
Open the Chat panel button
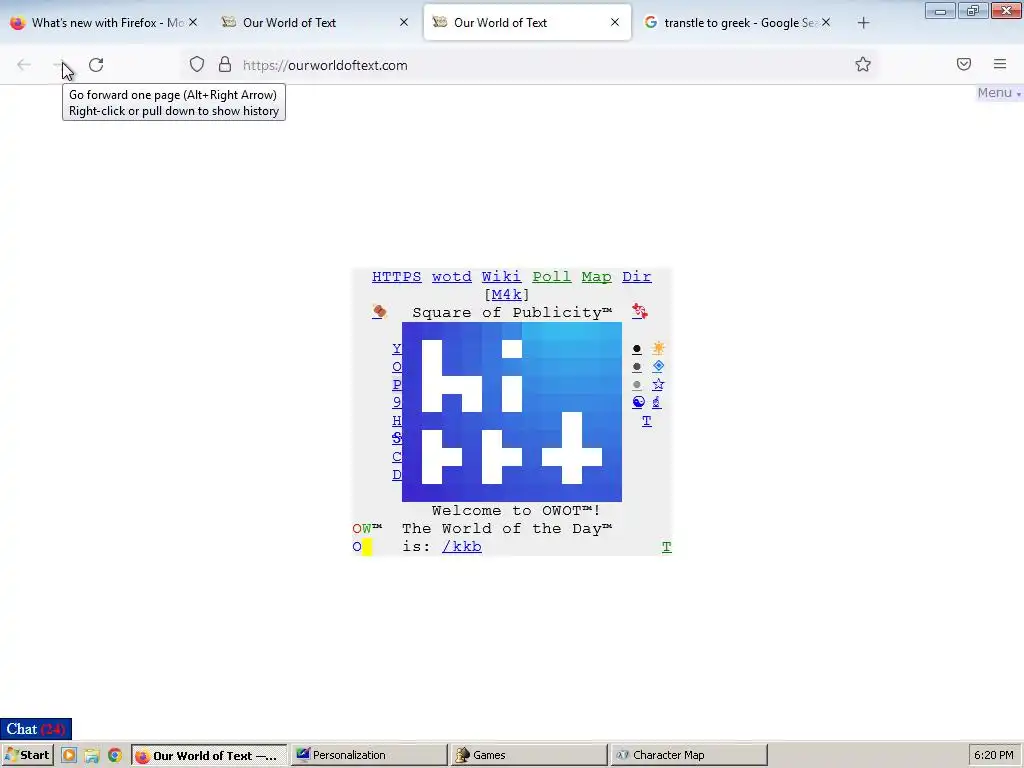tap(36, 729)
